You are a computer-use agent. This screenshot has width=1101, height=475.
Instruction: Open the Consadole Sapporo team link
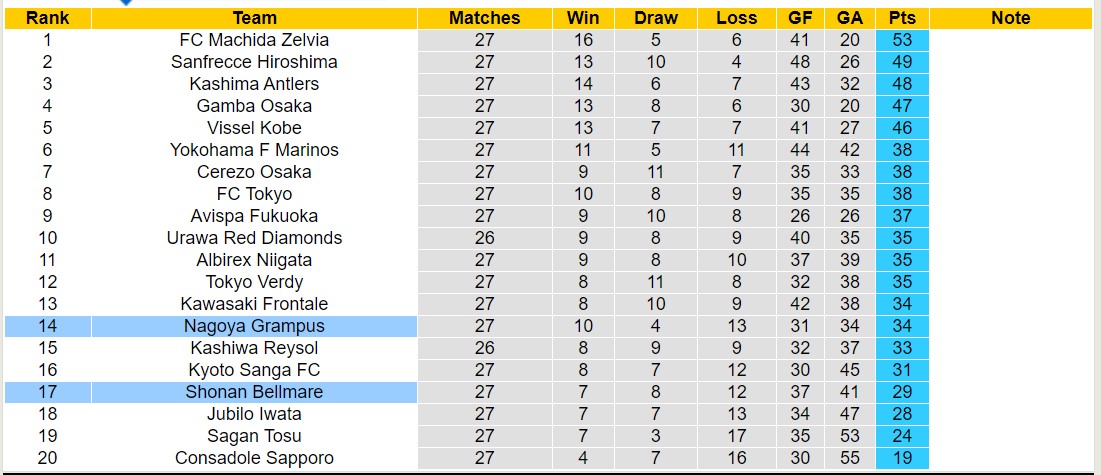(254, 458)
